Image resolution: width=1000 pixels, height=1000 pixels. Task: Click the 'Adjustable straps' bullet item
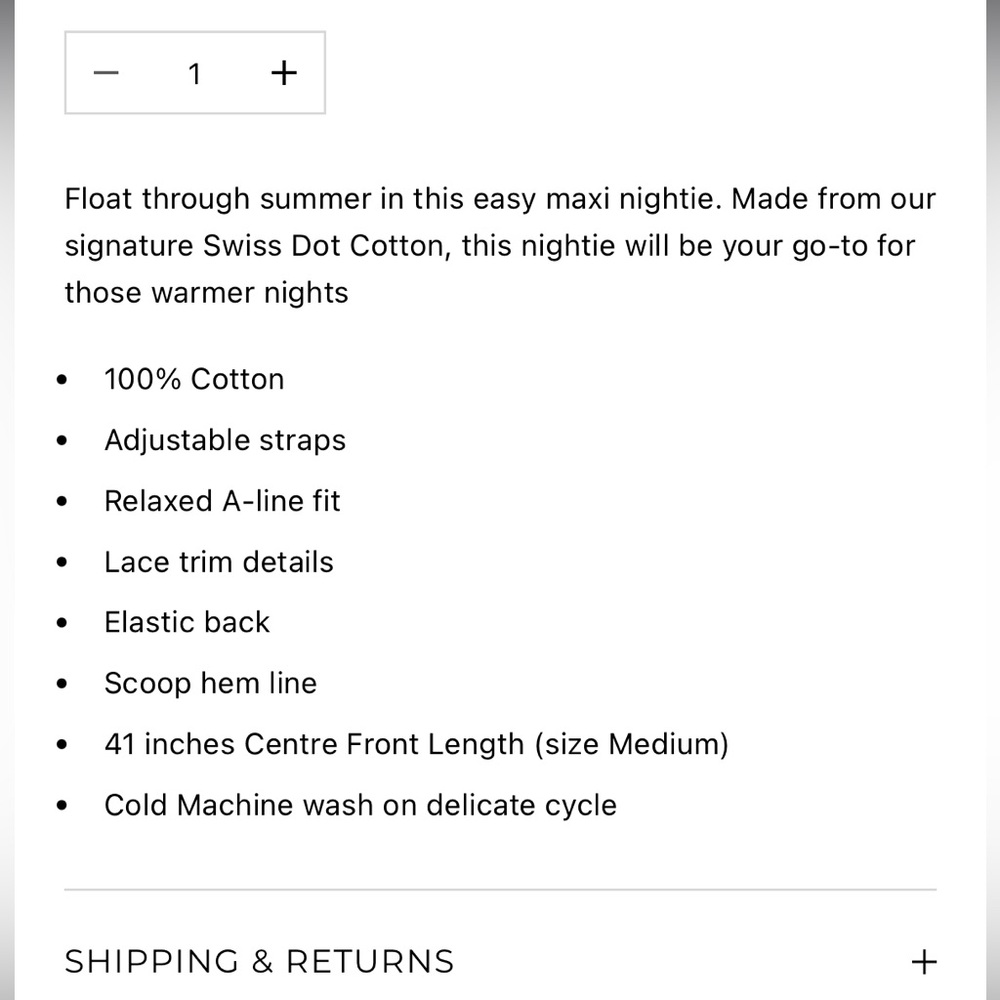click(225, 441)
